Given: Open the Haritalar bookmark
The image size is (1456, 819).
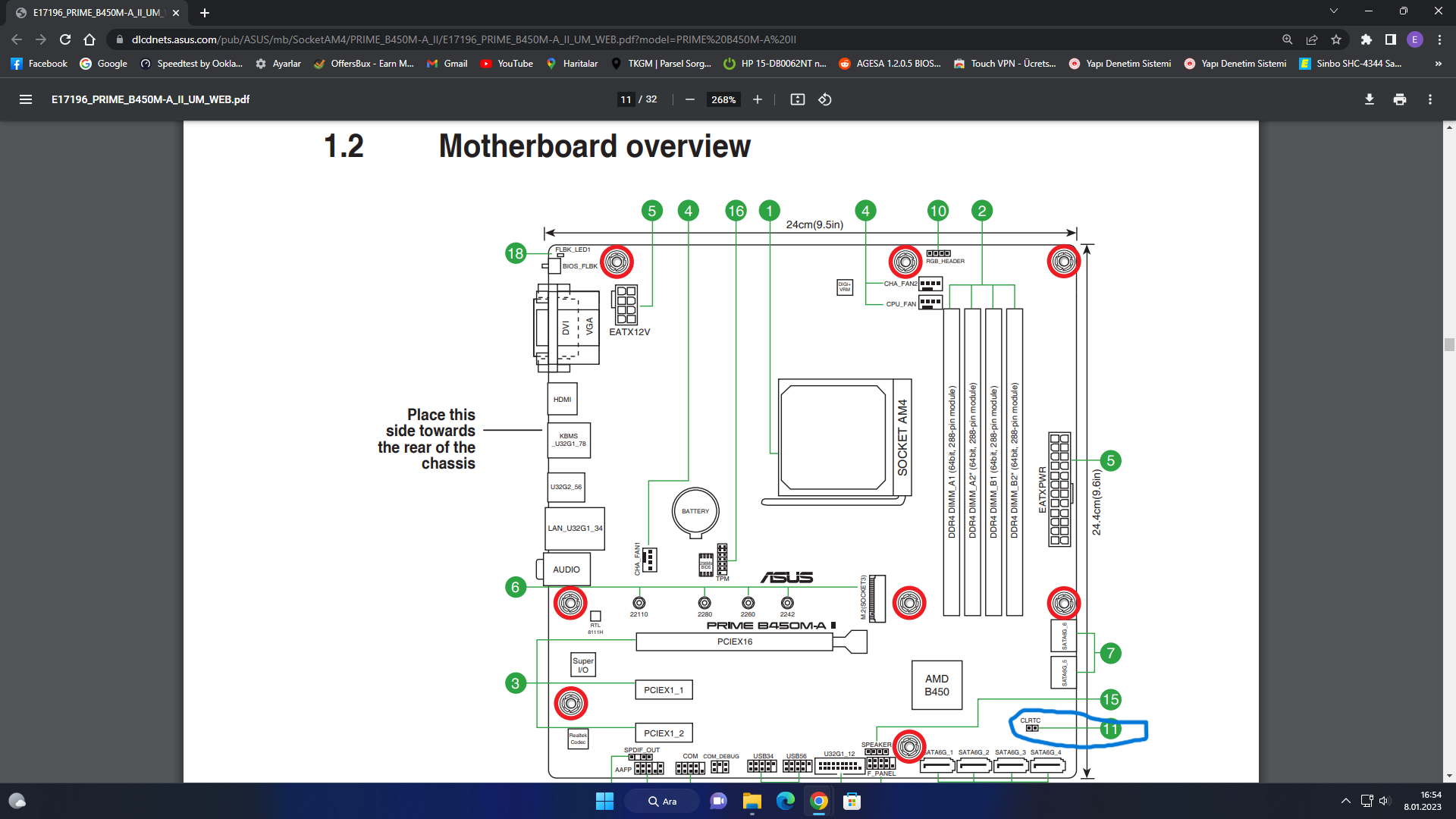Looking at the screenshot, I should pyautogui.click(x=572, y=64).
